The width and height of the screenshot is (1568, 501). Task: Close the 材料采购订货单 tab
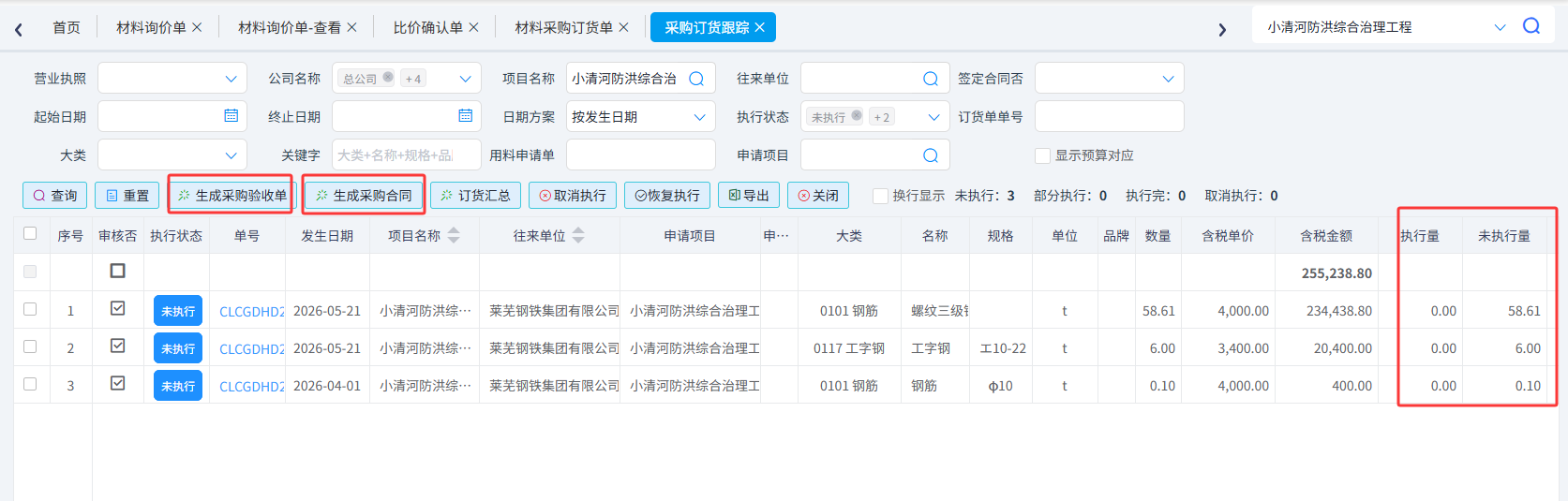click(623, 27)
